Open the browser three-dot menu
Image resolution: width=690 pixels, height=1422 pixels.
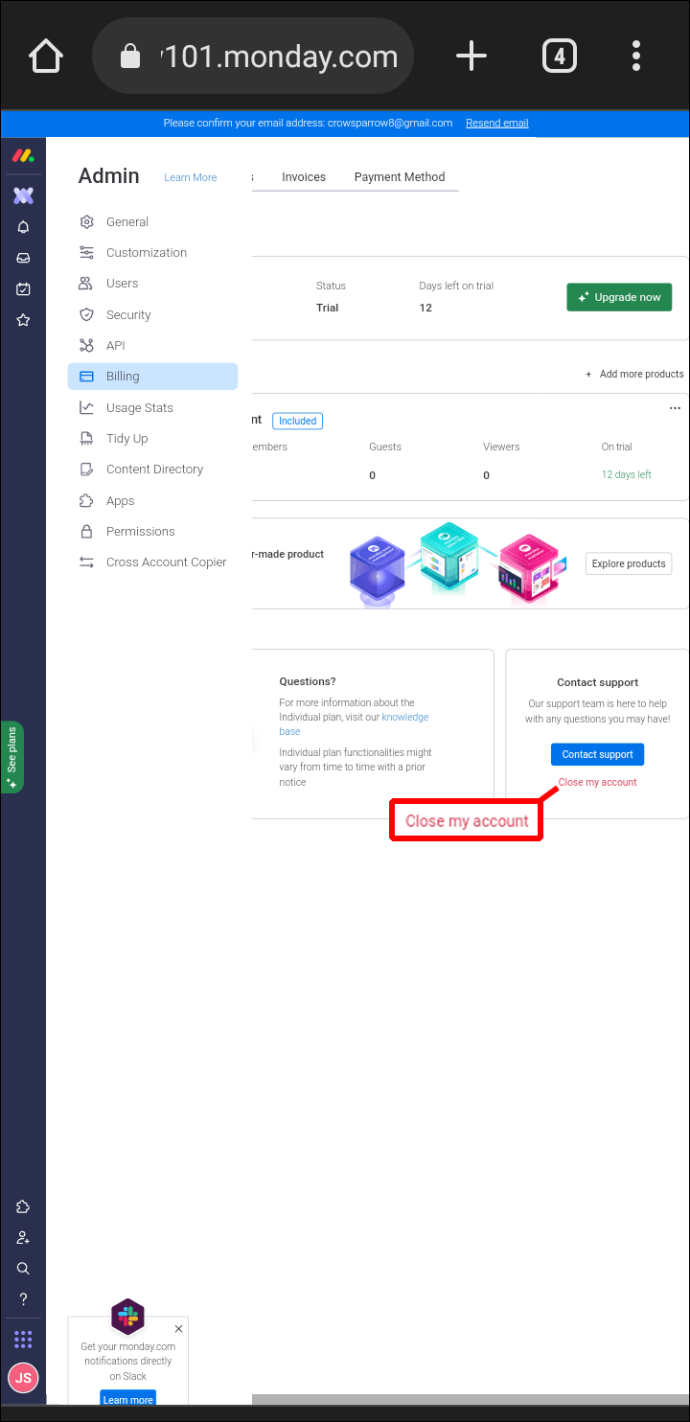point(636,56)
